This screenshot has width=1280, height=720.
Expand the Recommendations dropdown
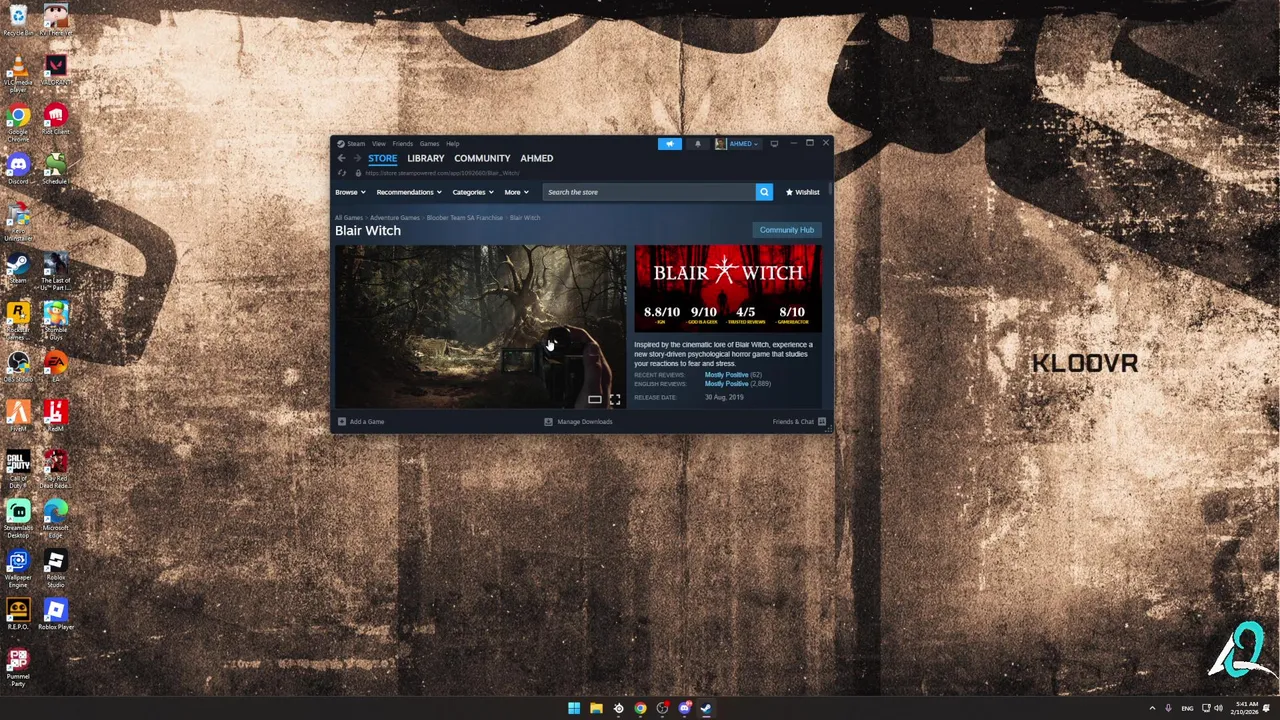(409, 192)
